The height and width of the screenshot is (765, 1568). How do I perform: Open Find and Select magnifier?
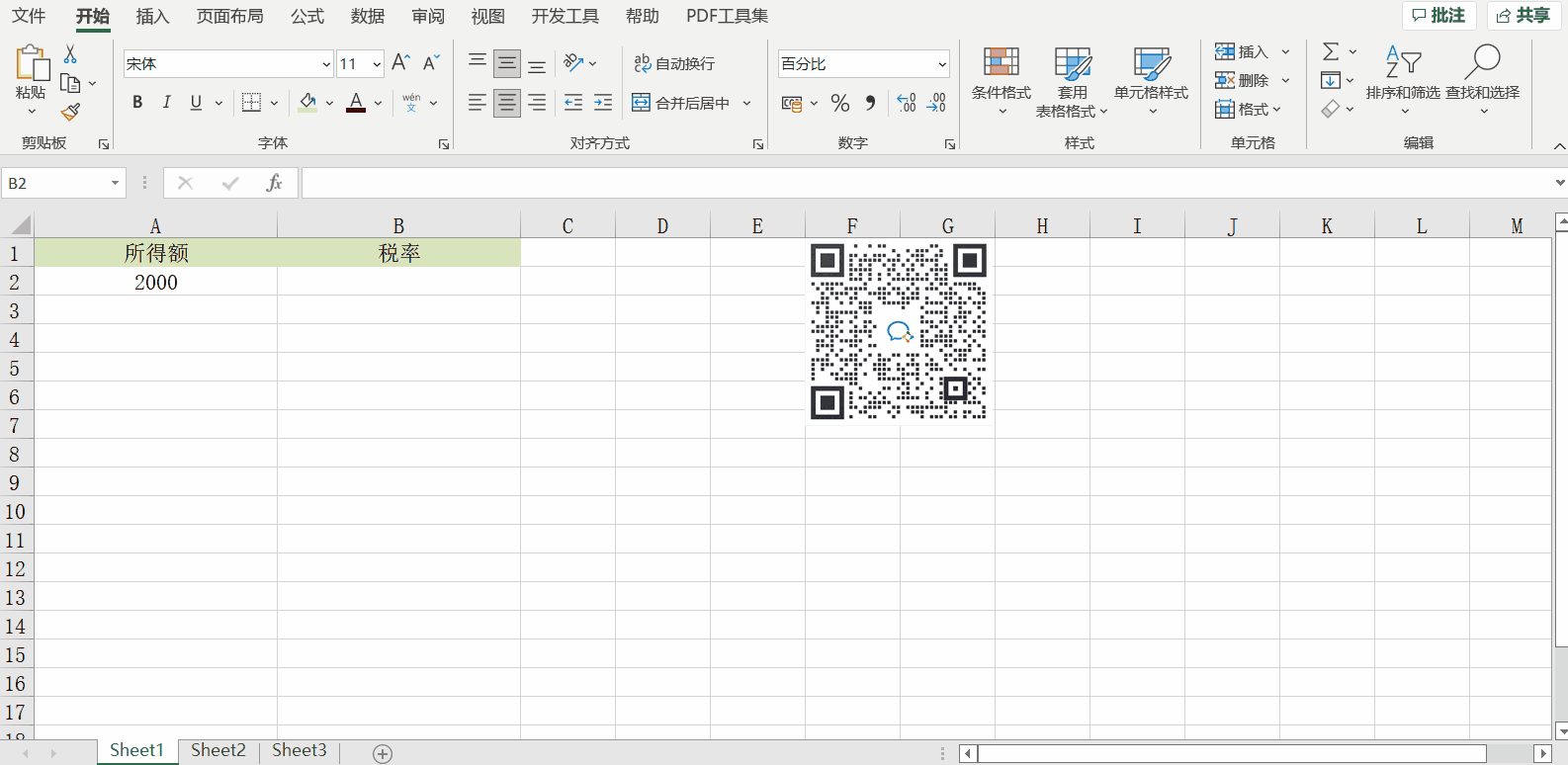coord(1482,79)
